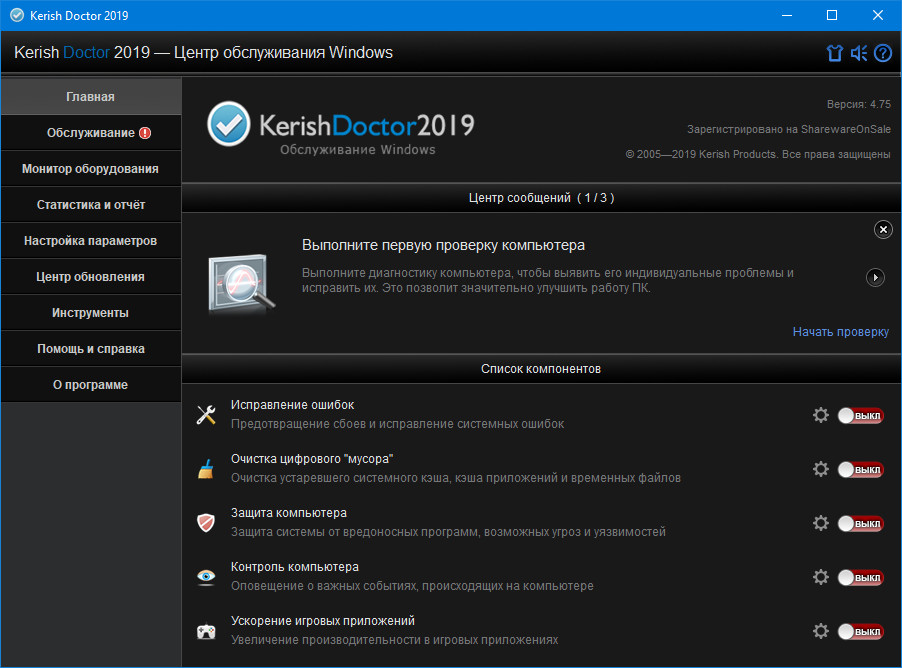902x668 pixels.
Task: Open the Обслуживание section
Action: pos(91,133)
